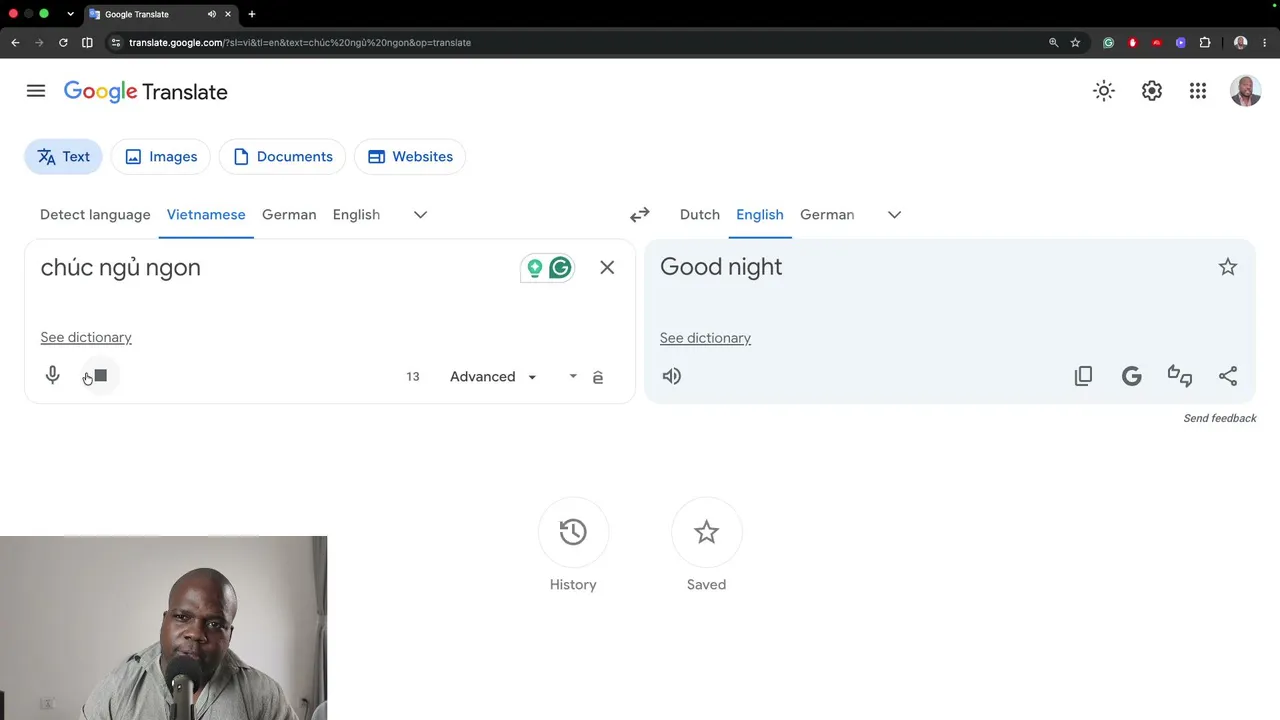The width and height of the screenshot is (1280, 720).
Task: Bookmark this page with the star
Action: coord(1075,43)
